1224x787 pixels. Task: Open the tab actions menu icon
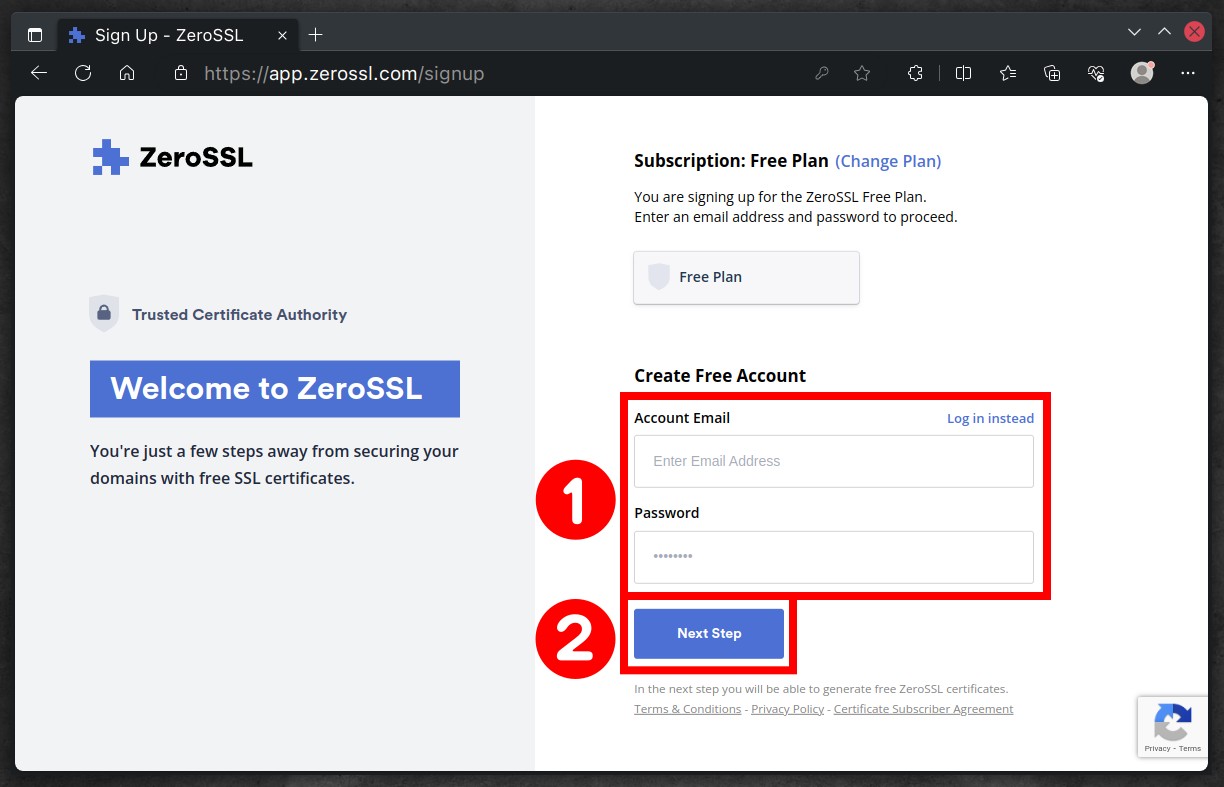pos(35,35)
